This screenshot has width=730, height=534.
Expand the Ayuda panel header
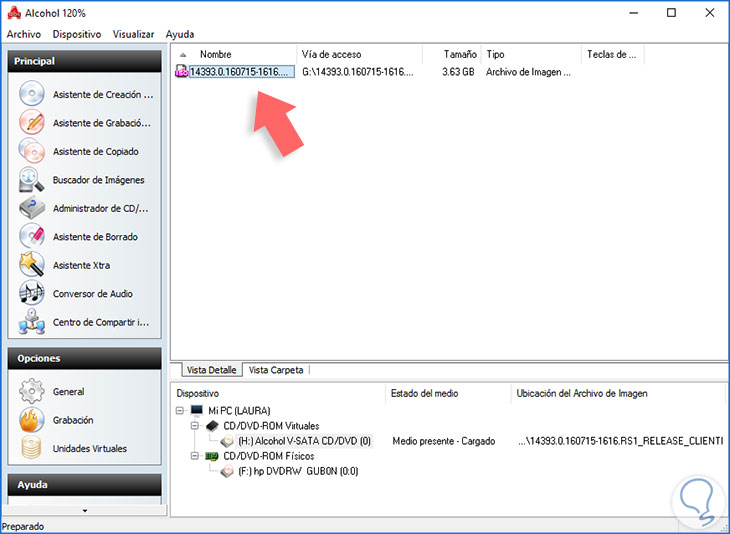pyautogui.click(x=84, y=485)
